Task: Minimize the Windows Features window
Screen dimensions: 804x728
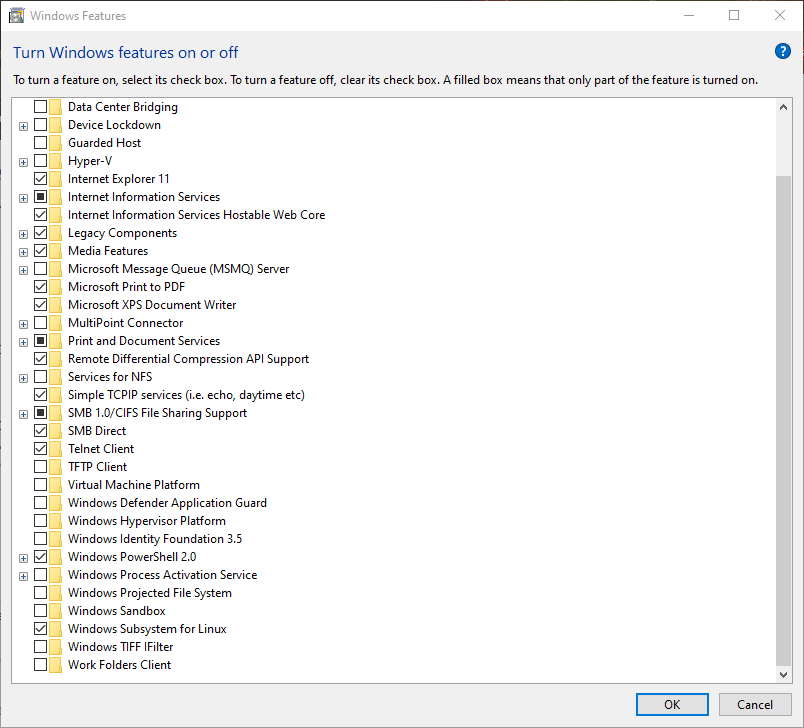Action: pos(689,15)
